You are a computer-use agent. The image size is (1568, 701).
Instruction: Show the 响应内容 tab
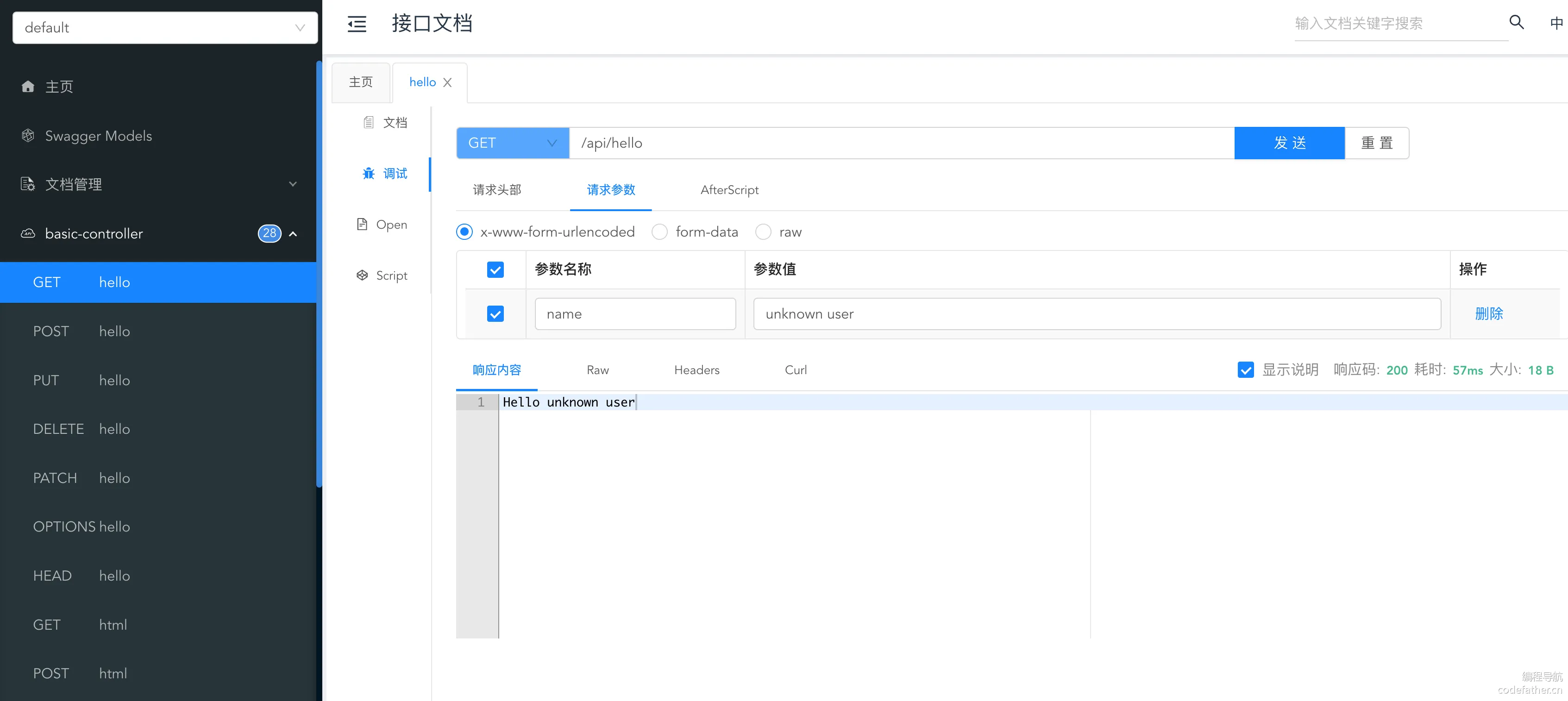(497, 370)
